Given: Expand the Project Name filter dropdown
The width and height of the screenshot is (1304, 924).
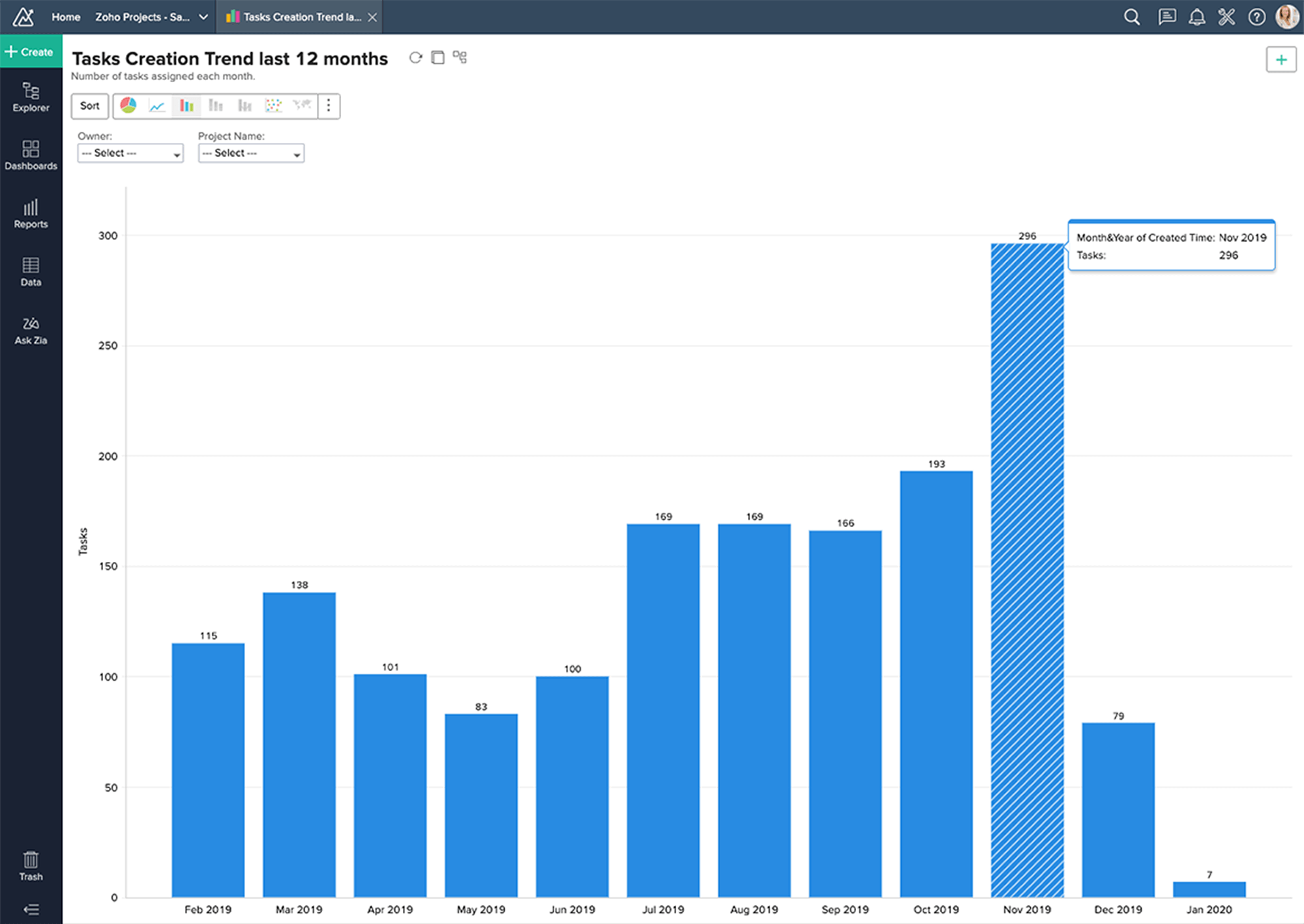Looking at the screenshot, I should tap(251, 153).
